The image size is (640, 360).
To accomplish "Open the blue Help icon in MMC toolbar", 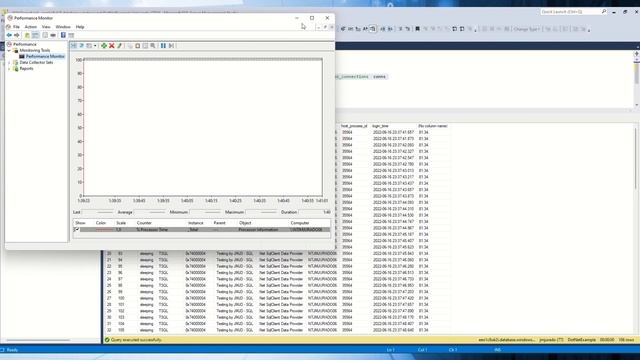I will click(x=63, y=35).
